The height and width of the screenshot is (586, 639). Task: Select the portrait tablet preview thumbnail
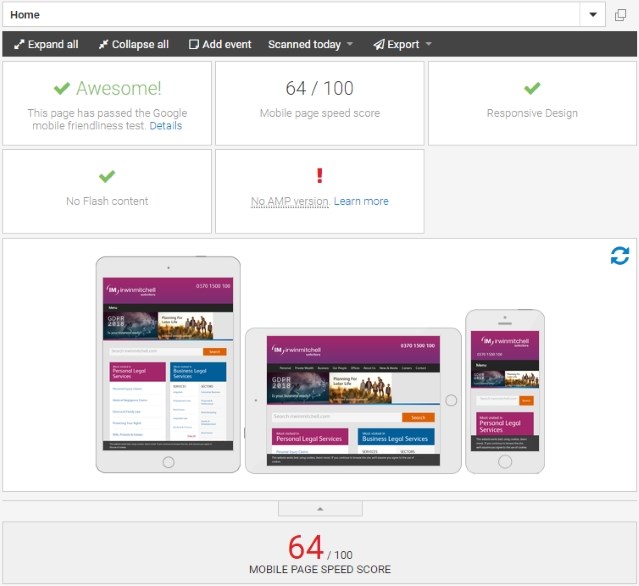pos(168,364)
